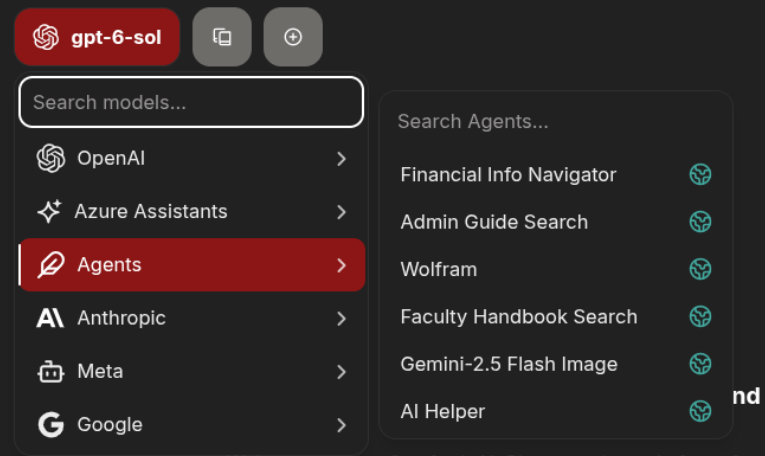765x456 pixels.
Task: Open the Meta provider menu item
Action: click(191, 372)
